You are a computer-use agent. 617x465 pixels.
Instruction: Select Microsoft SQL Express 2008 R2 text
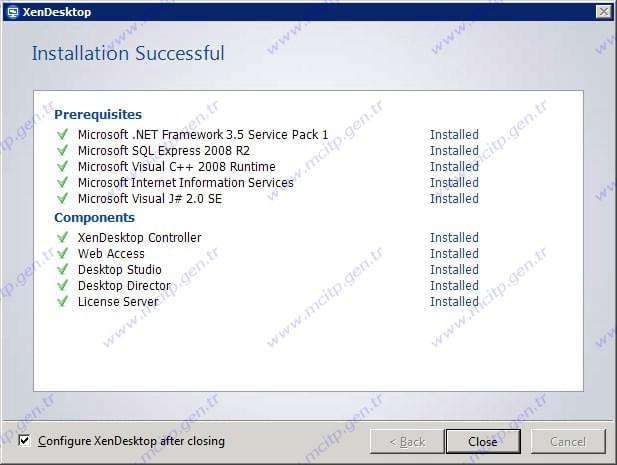(x=164, y=151)
